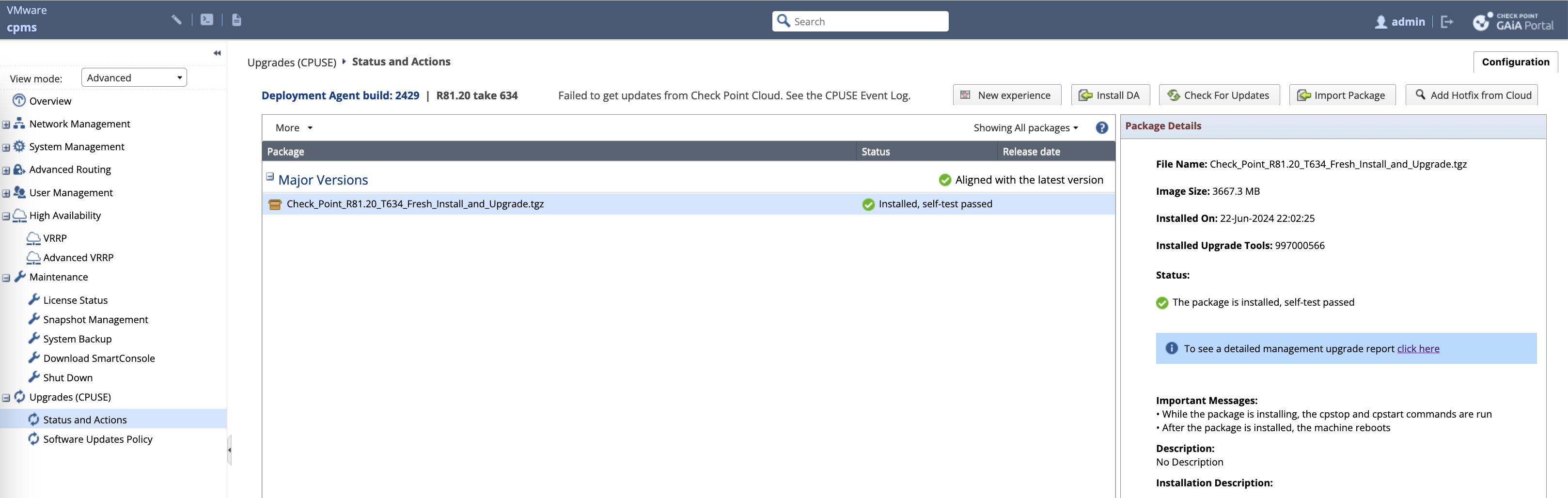Click the configuration lock pencil icon

[x=176, y=20]
